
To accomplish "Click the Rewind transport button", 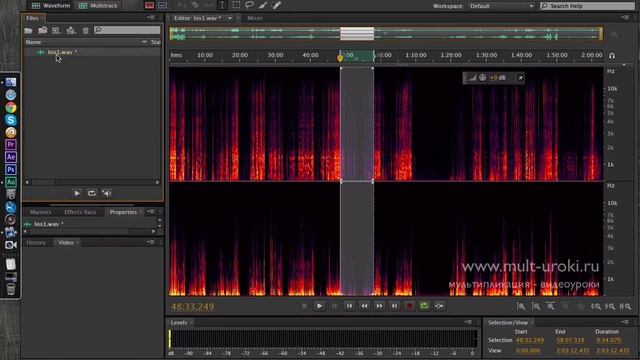I will coord(364,306).
